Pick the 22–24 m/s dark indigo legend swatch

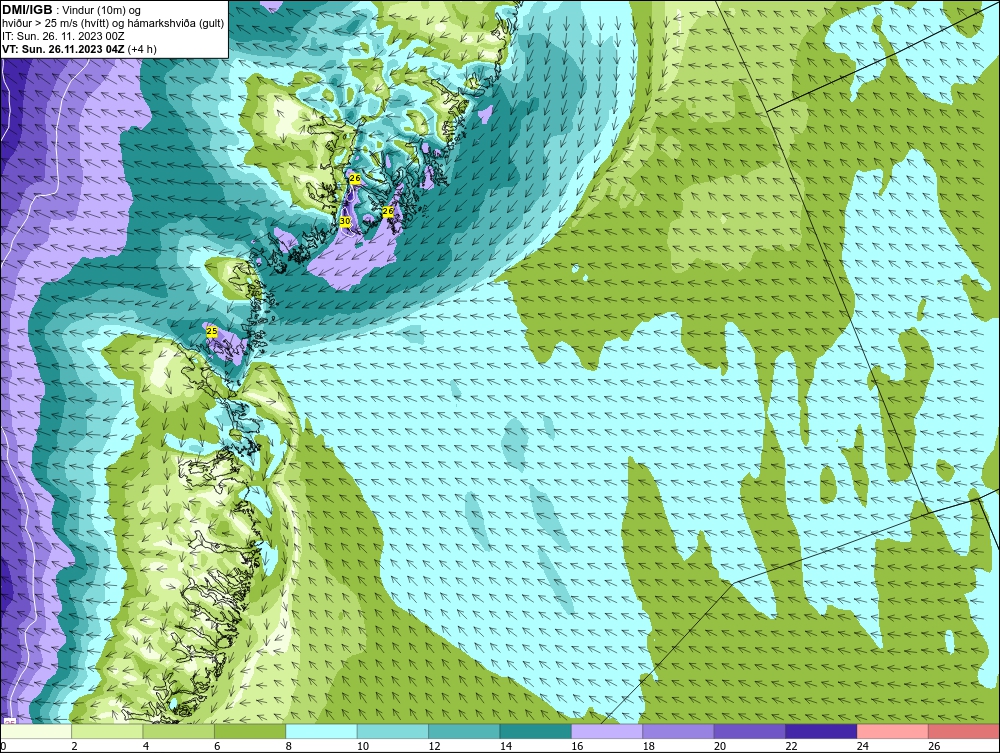(x=821, y=731)
